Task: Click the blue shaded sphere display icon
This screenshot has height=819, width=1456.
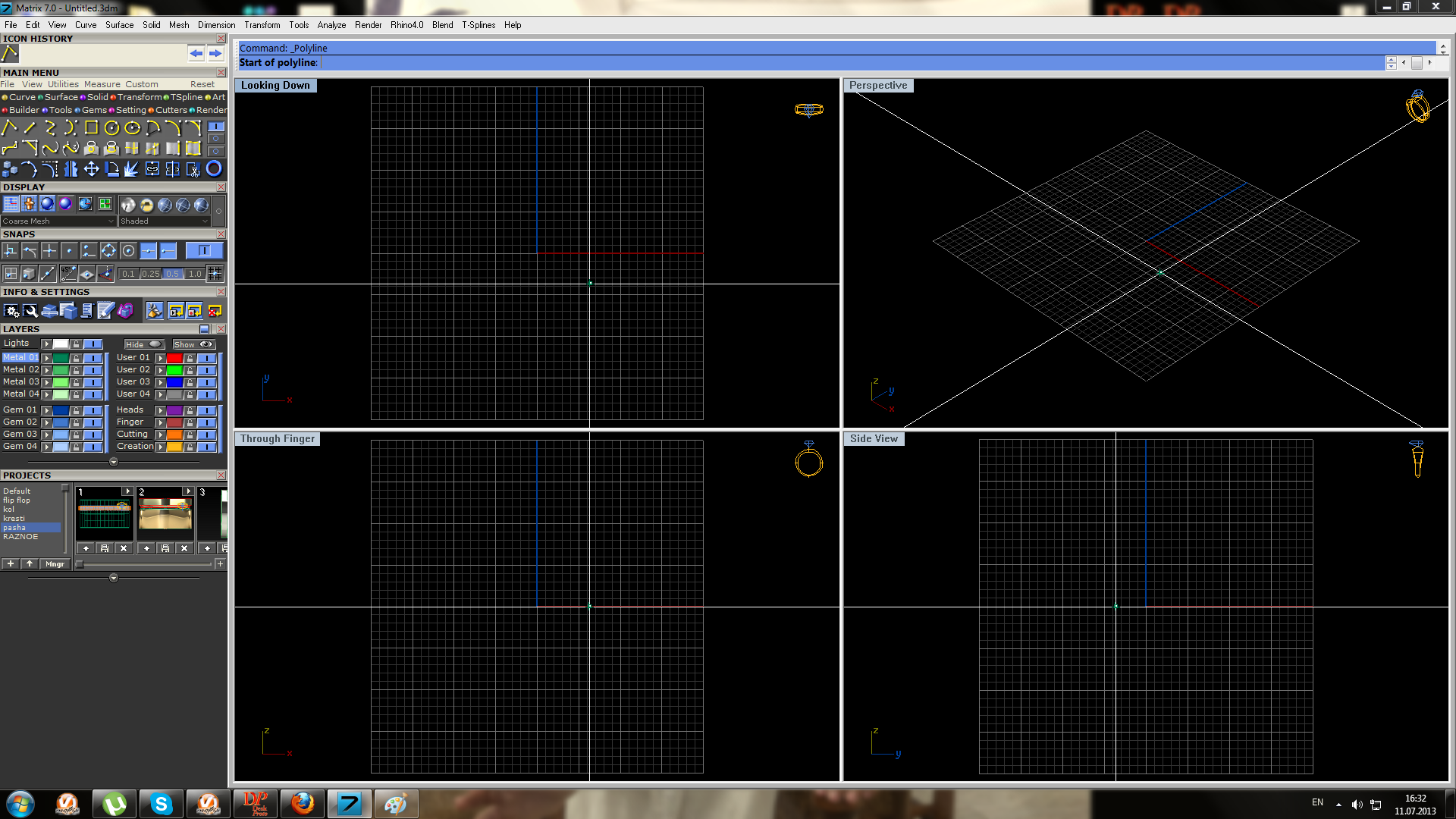Action: pos(48,204)
